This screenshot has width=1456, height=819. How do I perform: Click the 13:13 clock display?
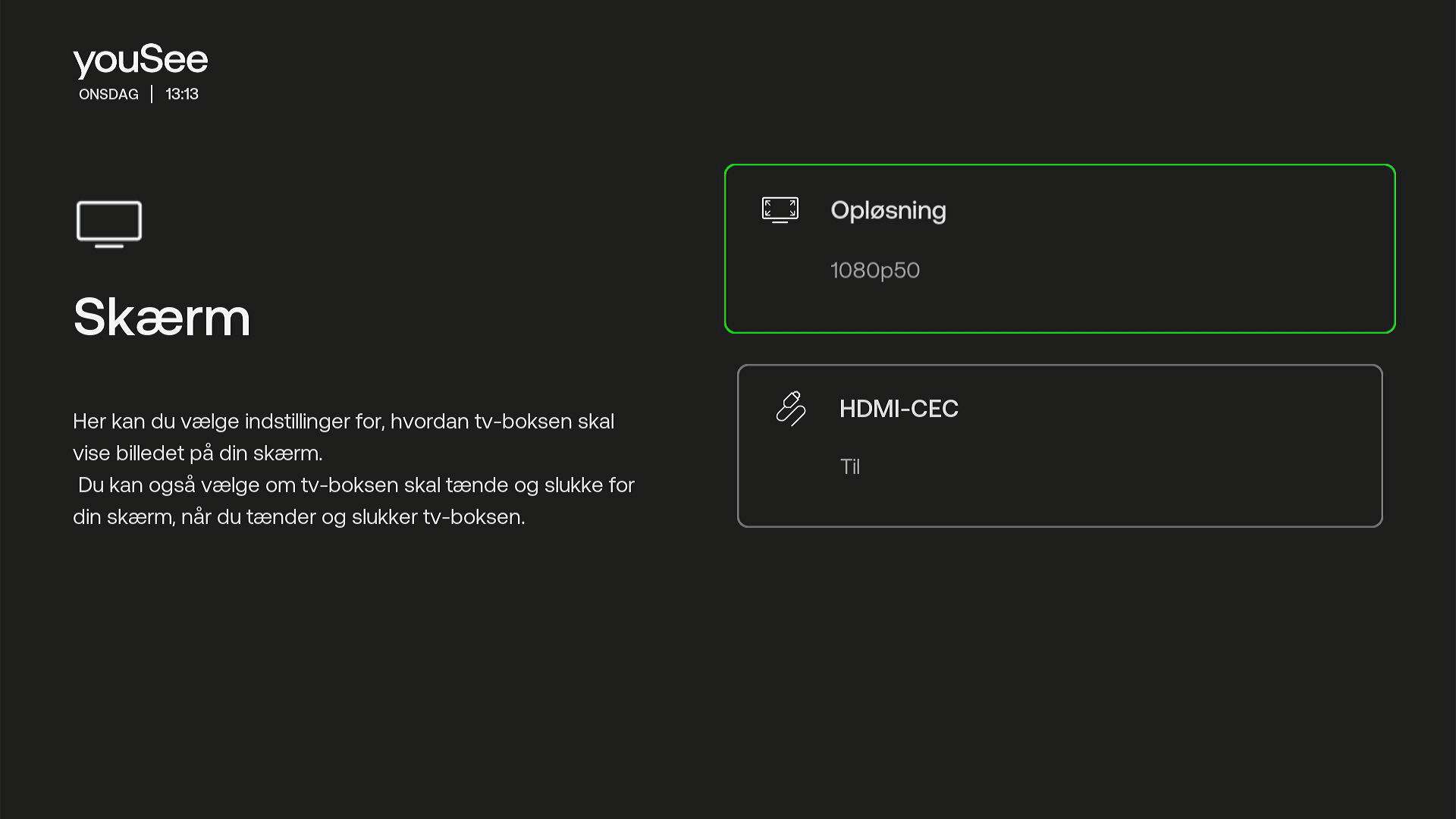pos(182,95)
